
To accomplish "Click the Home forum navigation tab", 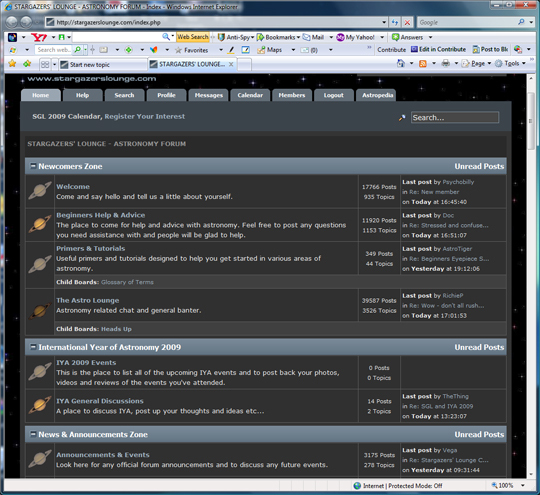I will click(41, 95).
